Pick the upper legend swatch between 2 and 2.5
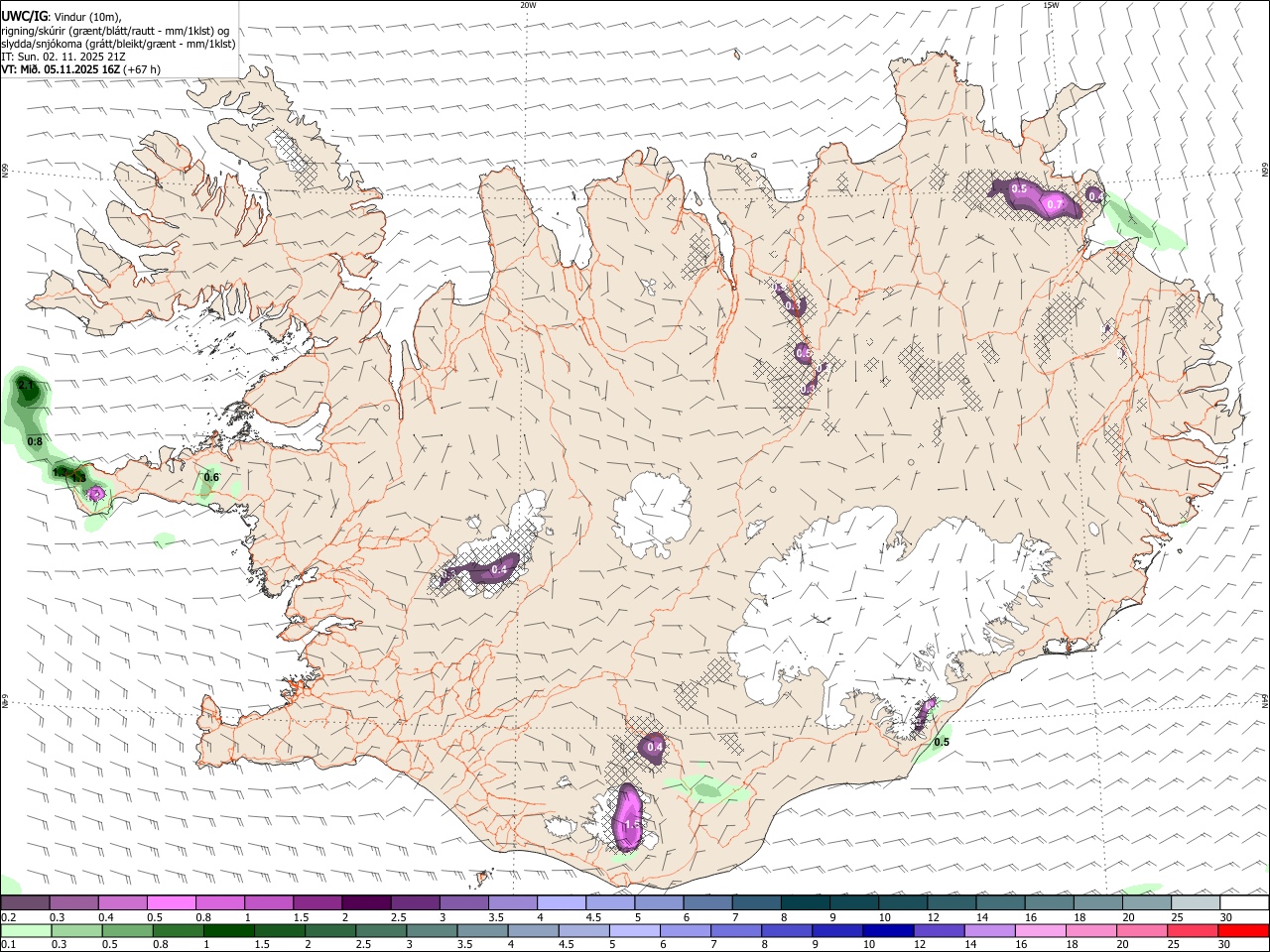 coord(365,903)
